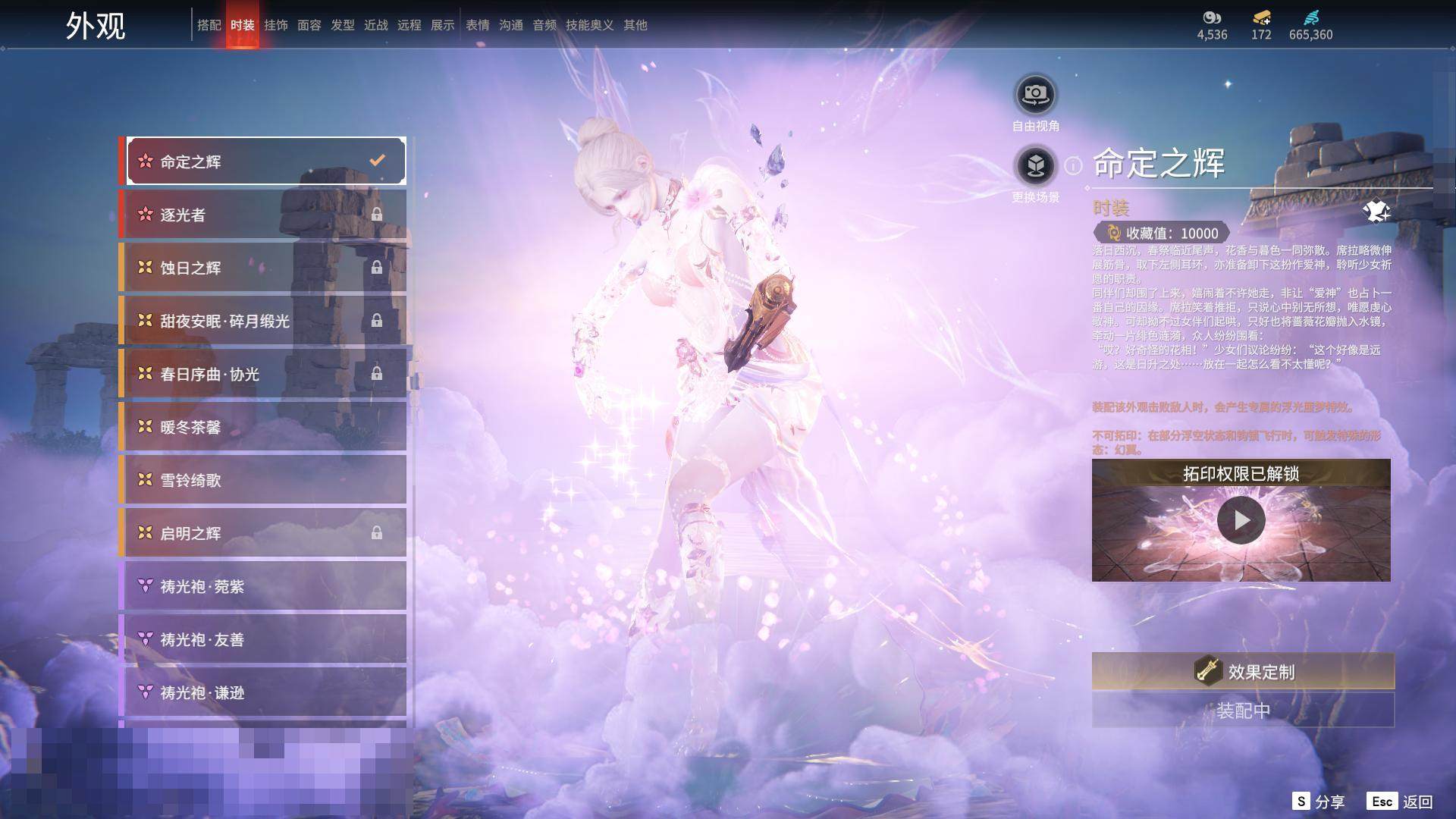Click the teal feather currency icon above 665,360
1456x819 pixels.
click(x=1311, y=17)
